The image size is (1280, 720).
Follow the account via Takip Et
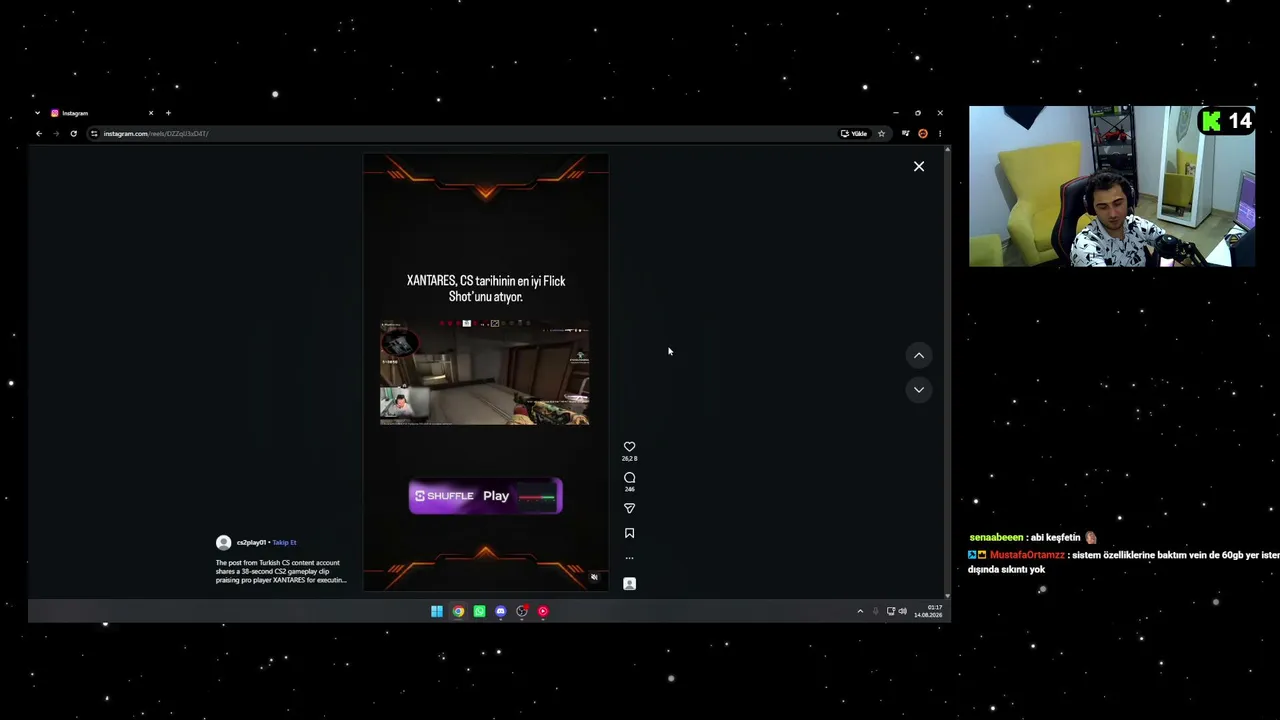pos(285,542)
